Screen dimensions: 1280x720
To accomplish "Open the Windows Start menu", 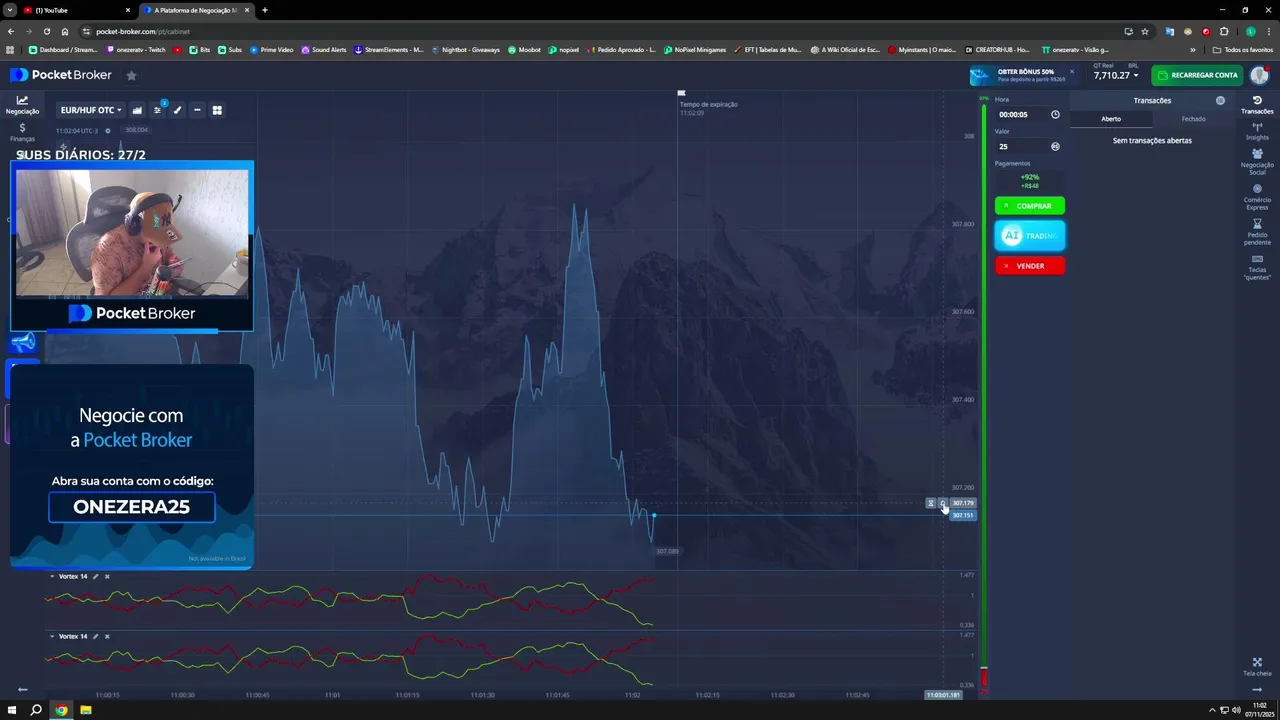I will tap(12, 710).
